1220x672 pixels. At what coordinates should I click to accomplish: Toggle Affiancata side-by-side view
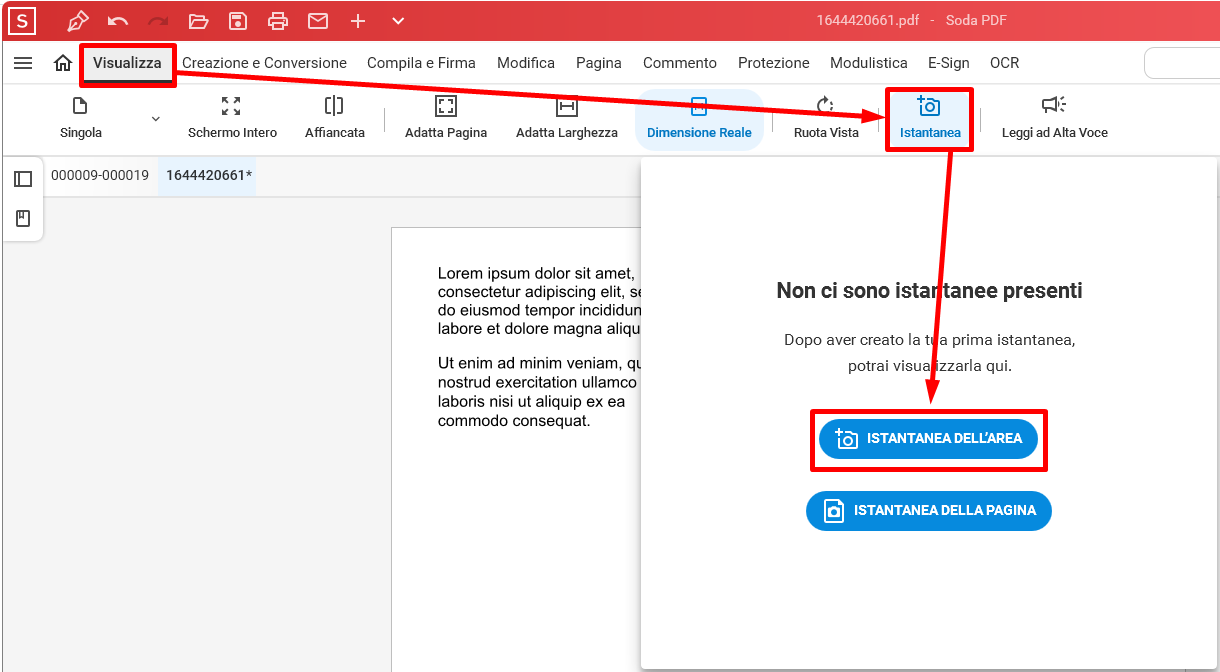[334, 119]
